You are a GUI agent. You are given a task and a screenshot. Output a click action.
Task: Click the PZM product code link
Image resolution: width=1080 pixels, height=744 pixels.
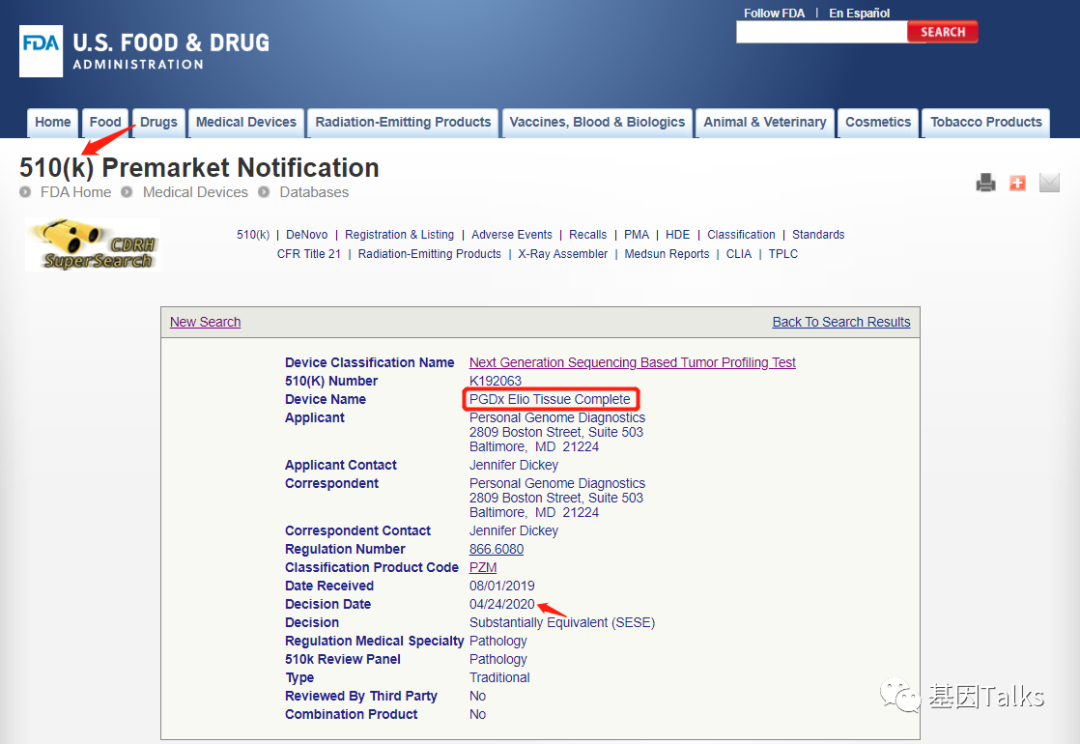point(483,568)
